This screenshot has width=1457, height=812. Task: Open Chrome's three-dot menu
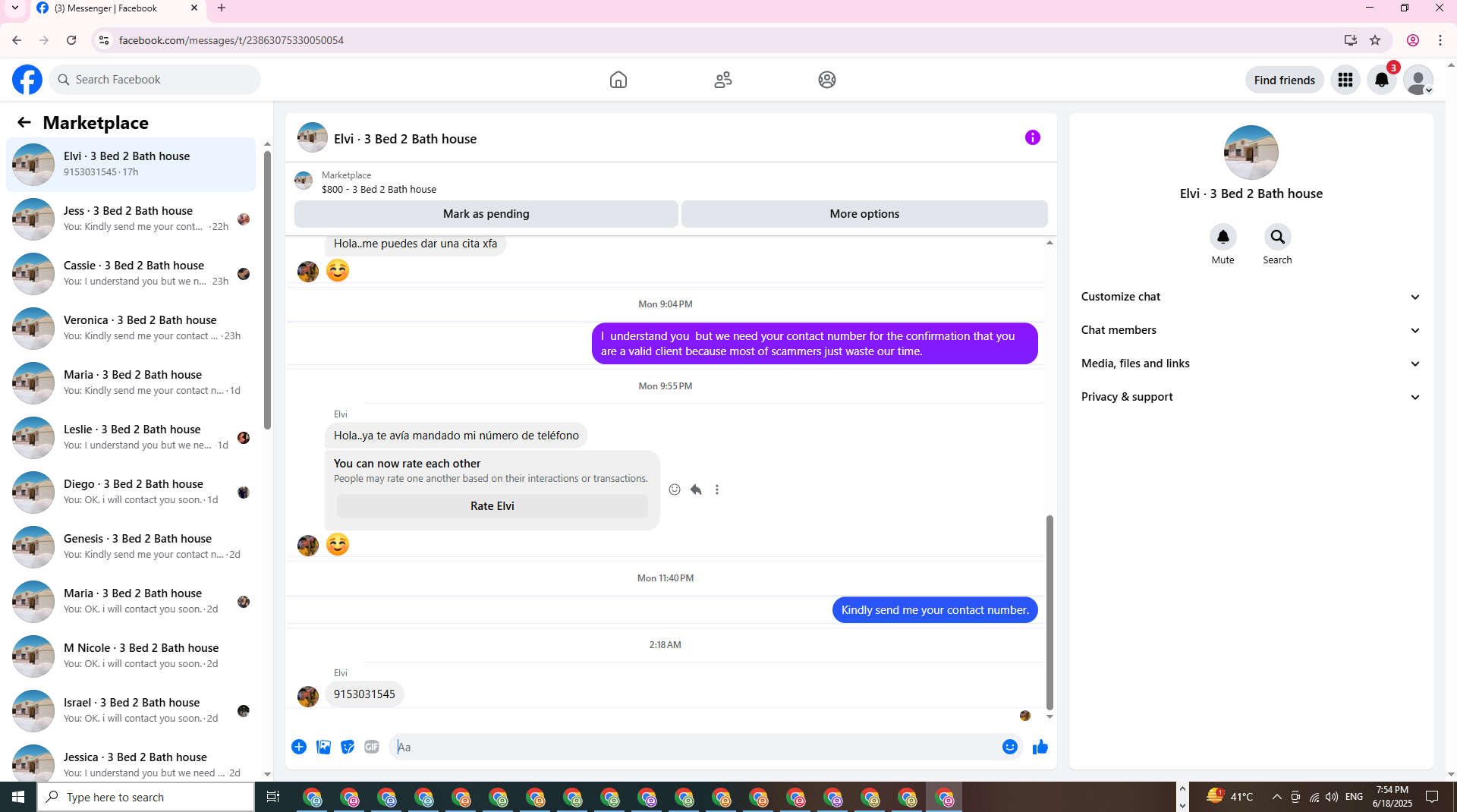(x=1440, y=40)
